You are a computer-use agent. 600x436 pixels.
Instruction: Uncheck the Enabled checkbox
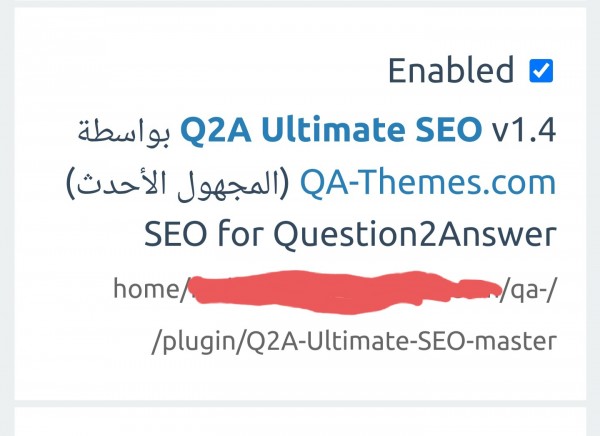point(541,71)
